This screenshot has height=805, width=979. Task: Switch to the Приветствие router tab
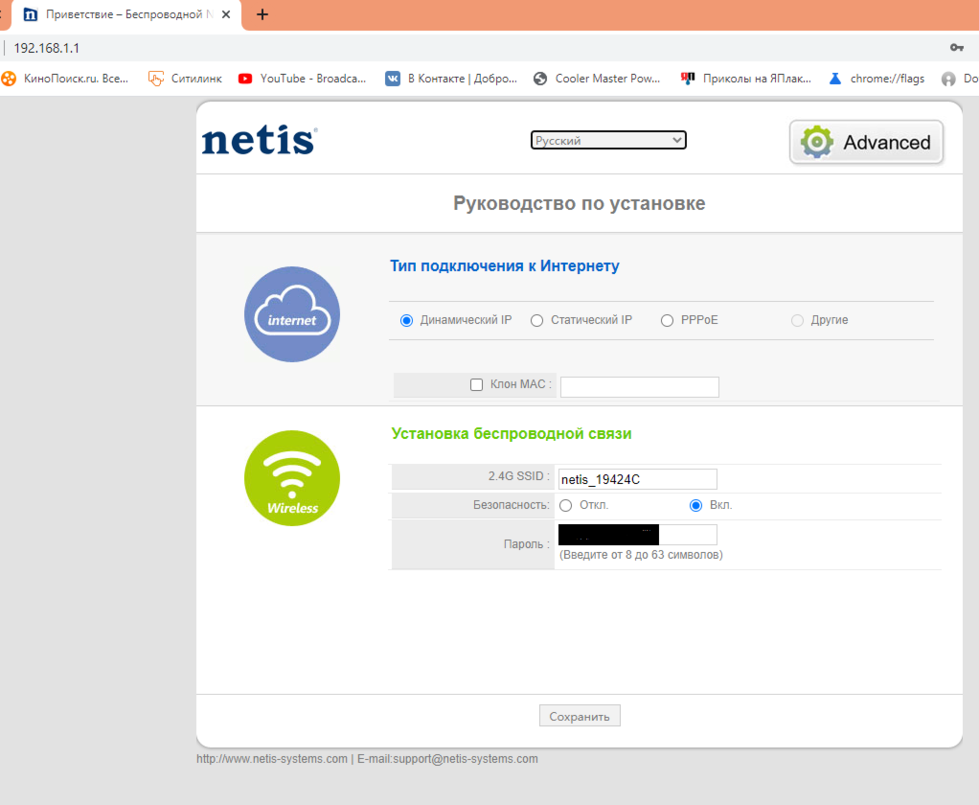coord(120,15)
